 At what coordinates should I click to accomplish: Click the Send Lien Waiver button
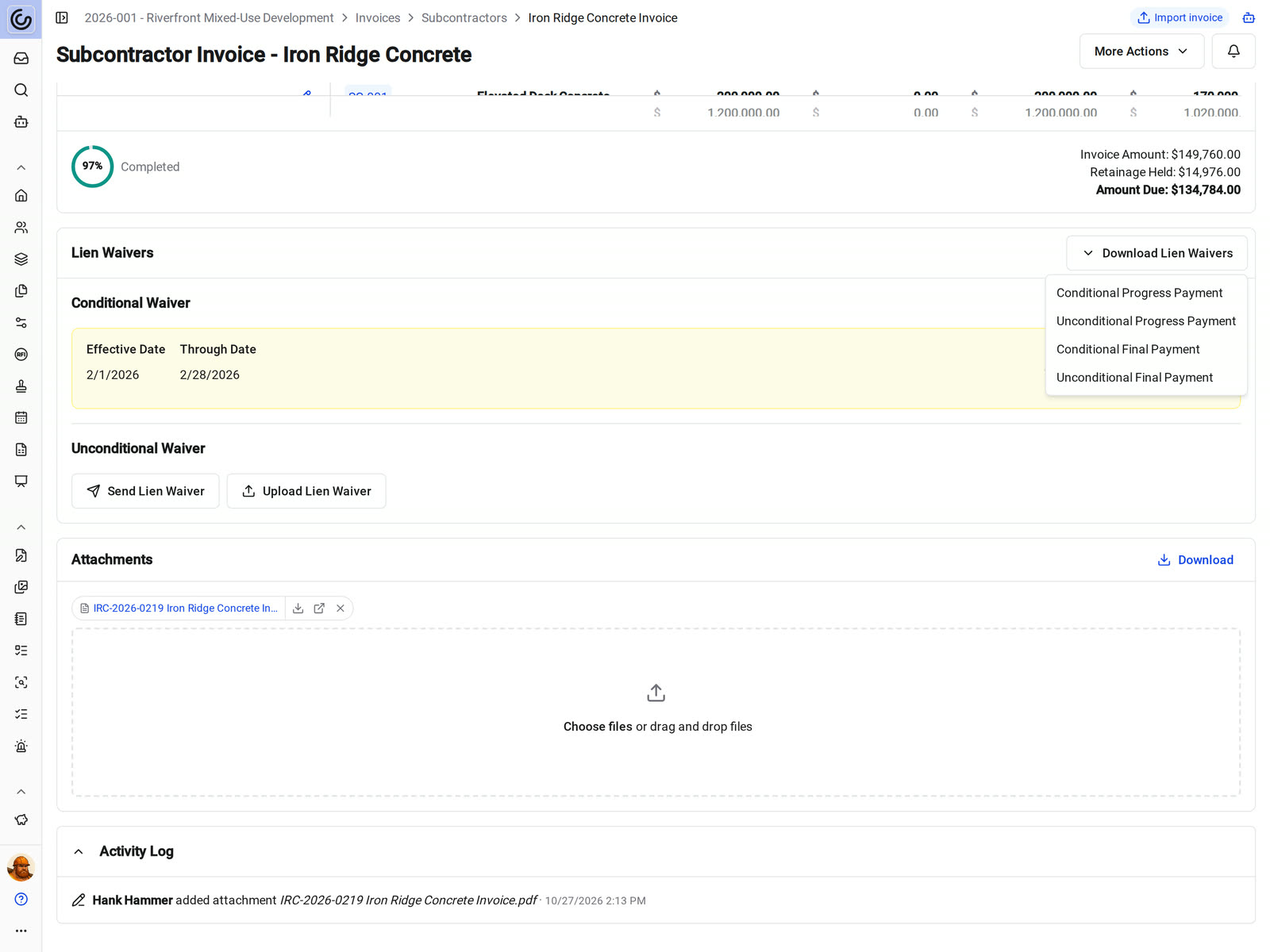click(145, 491)
